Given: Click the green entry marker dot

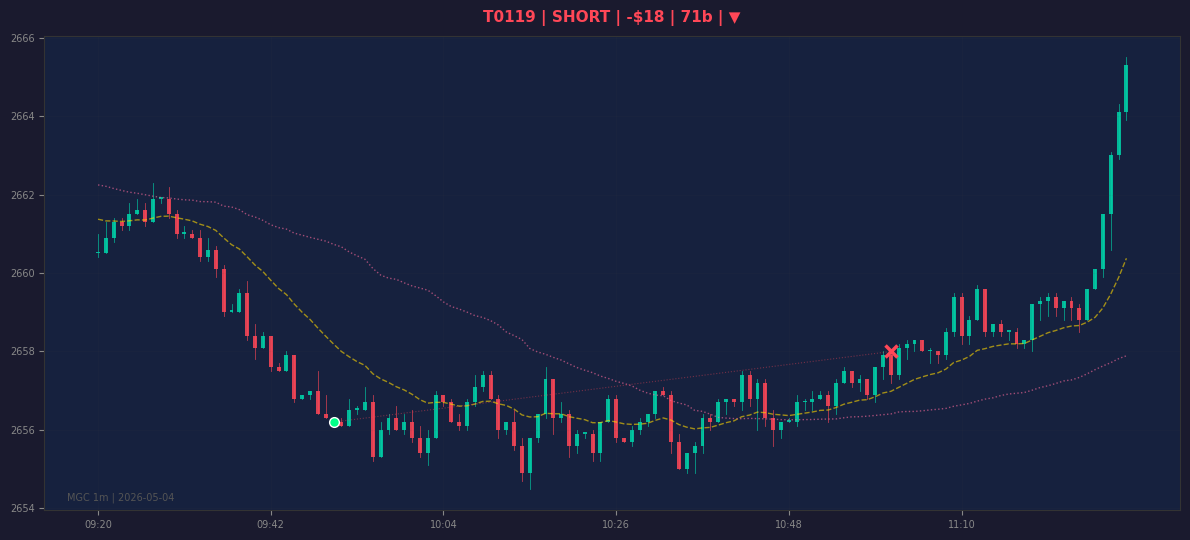Looking at the screenshot, I should click(x=335, y=422).
